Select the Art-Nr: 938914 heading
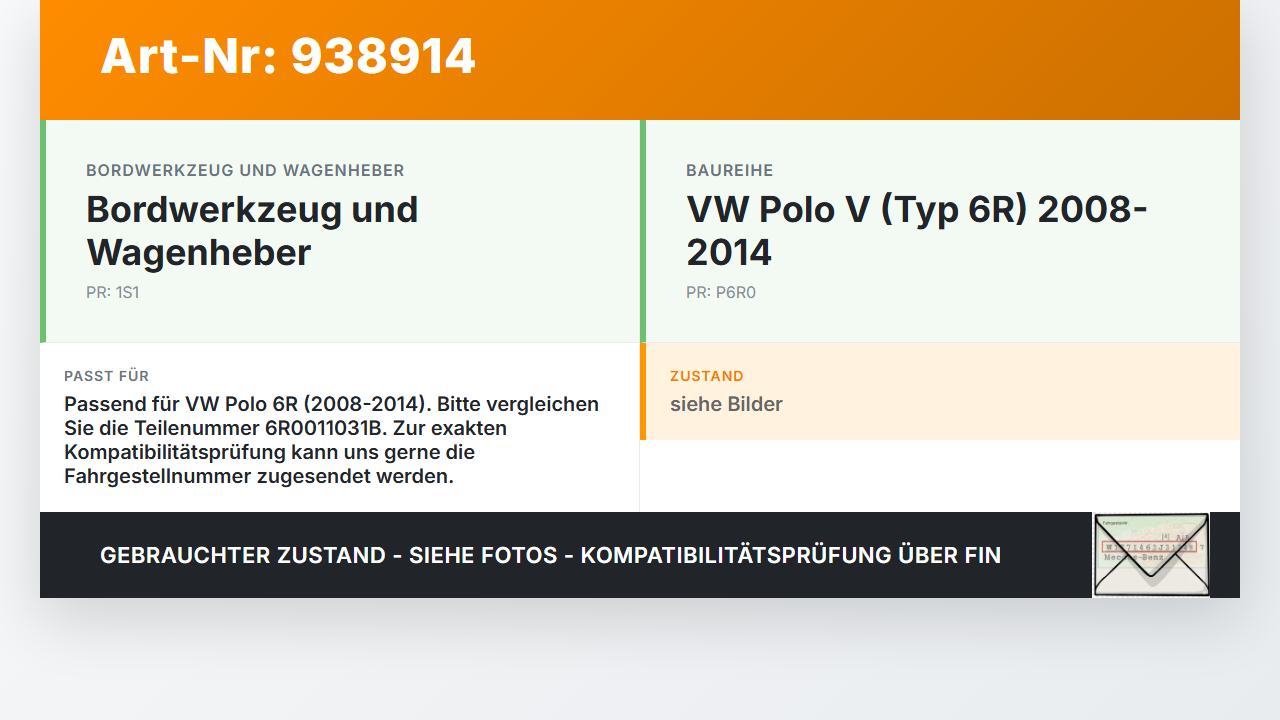This screenshot has width=1280, height=720. pyautogui.click(x=288, y=56)
